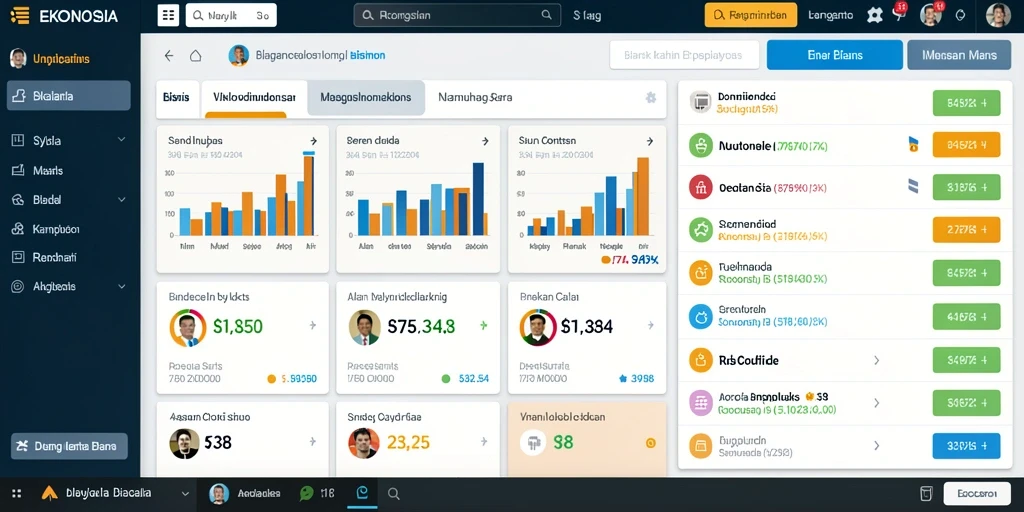Open the Send Inubas chart arrow
Screen dimensions: 1024x512
[x=313, y=140]
